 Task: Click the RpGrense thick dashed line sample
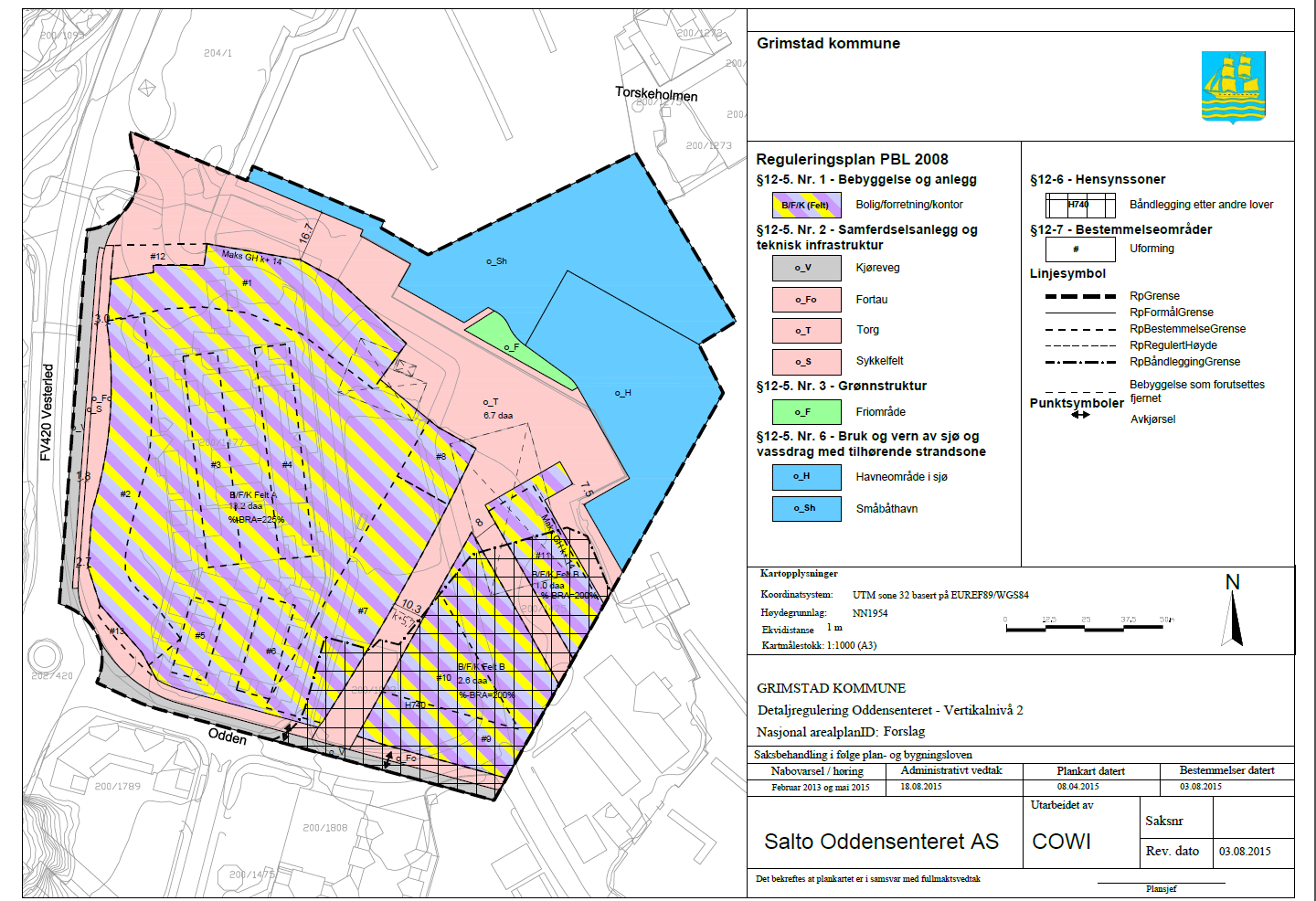pos(1080,296)
